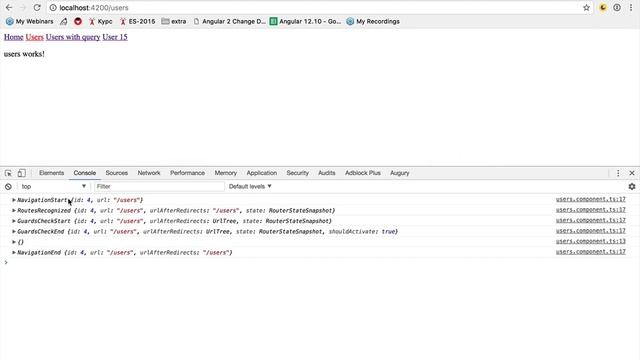The height and width of the screenshot is (360, 640).
Task: Open the My Webinars bookmark
Action: (29, 21)
